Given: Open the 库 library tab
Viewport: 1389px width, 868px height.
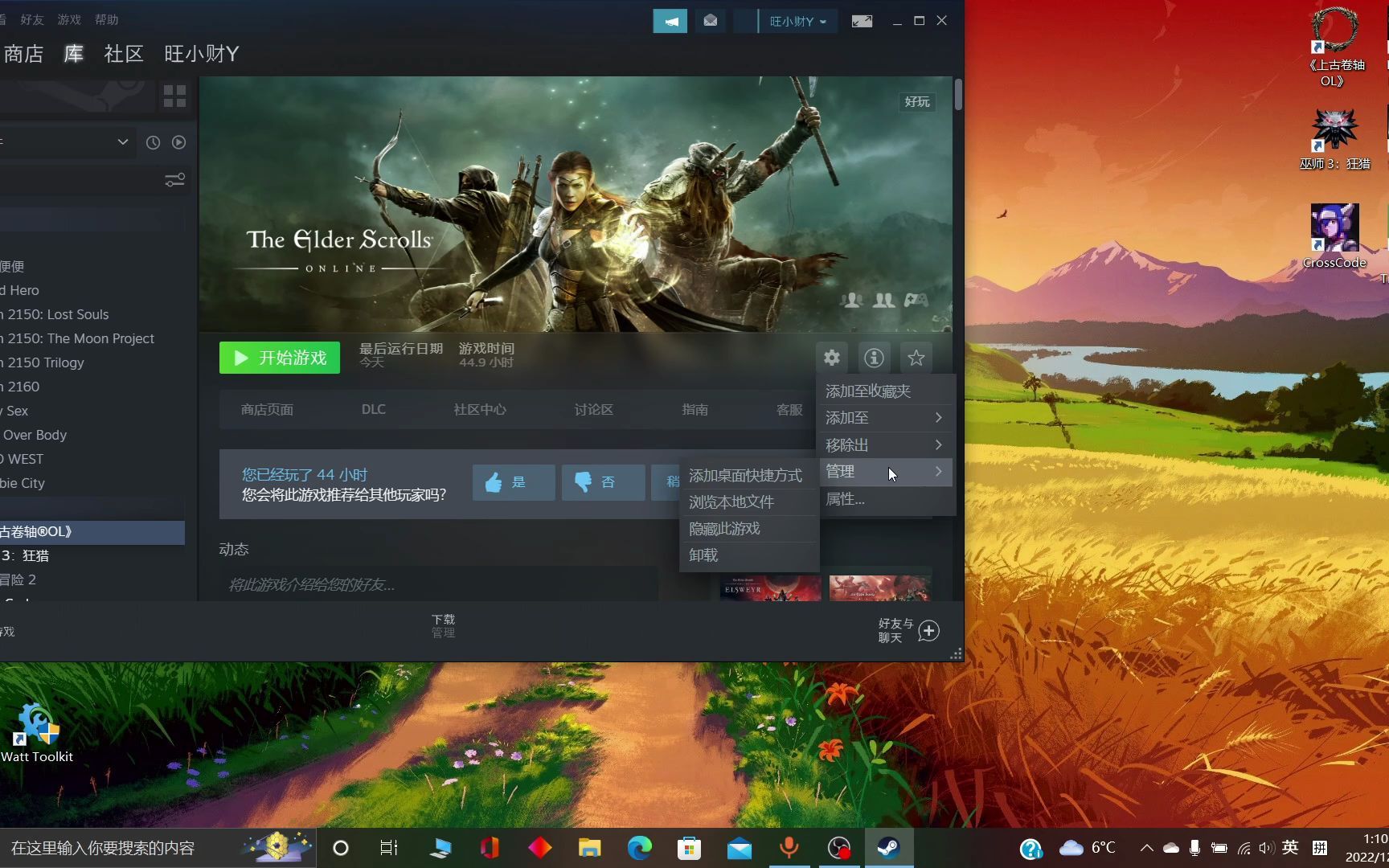Looking at the screenshot, I should click(74, 54).
